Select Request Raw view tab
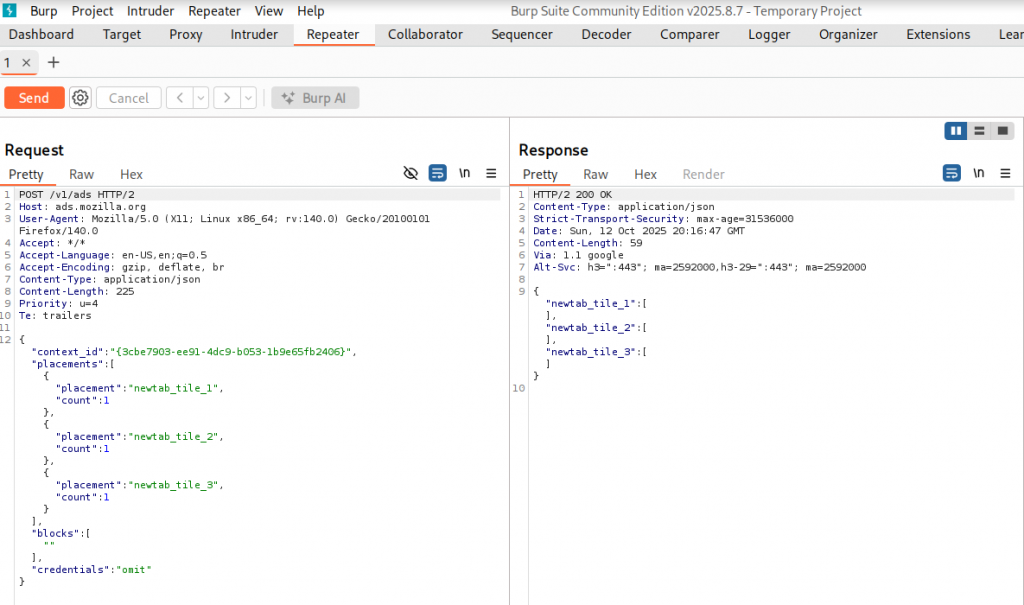 [82, 174]
